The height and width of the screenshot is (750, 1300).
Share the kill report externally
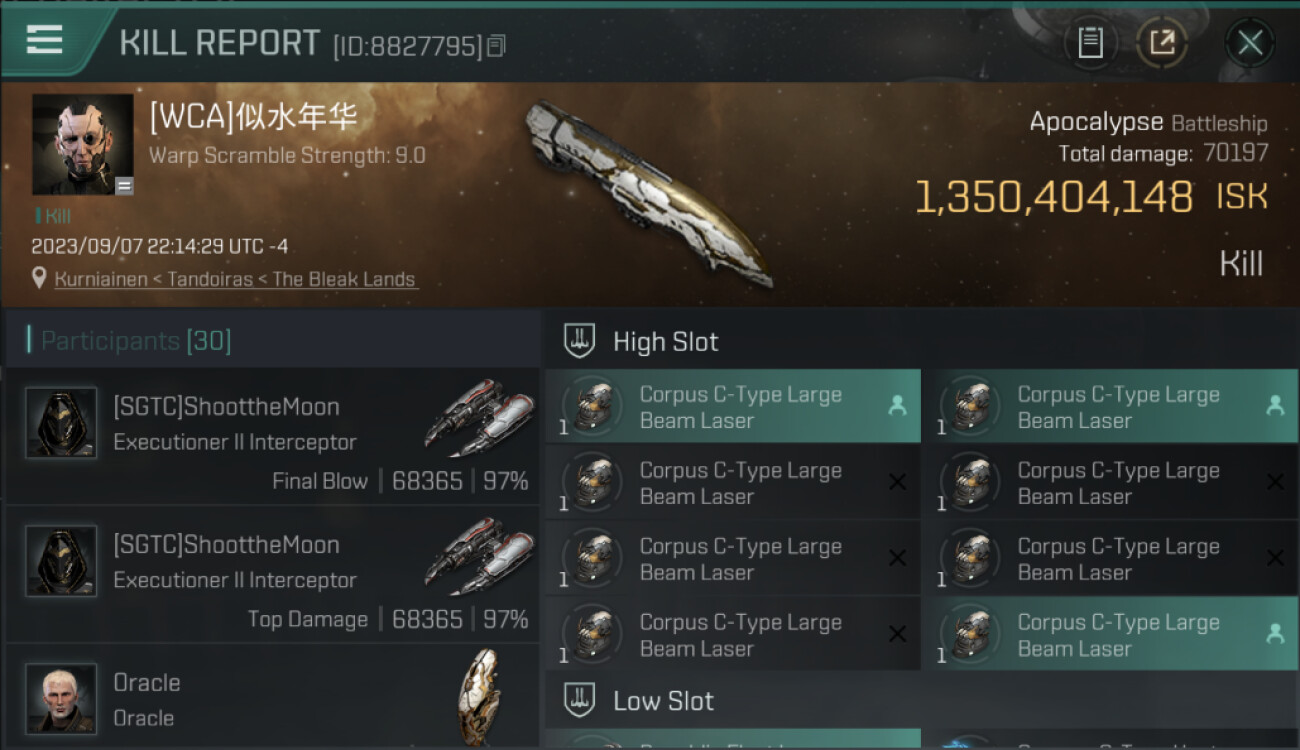[1162, 42]
